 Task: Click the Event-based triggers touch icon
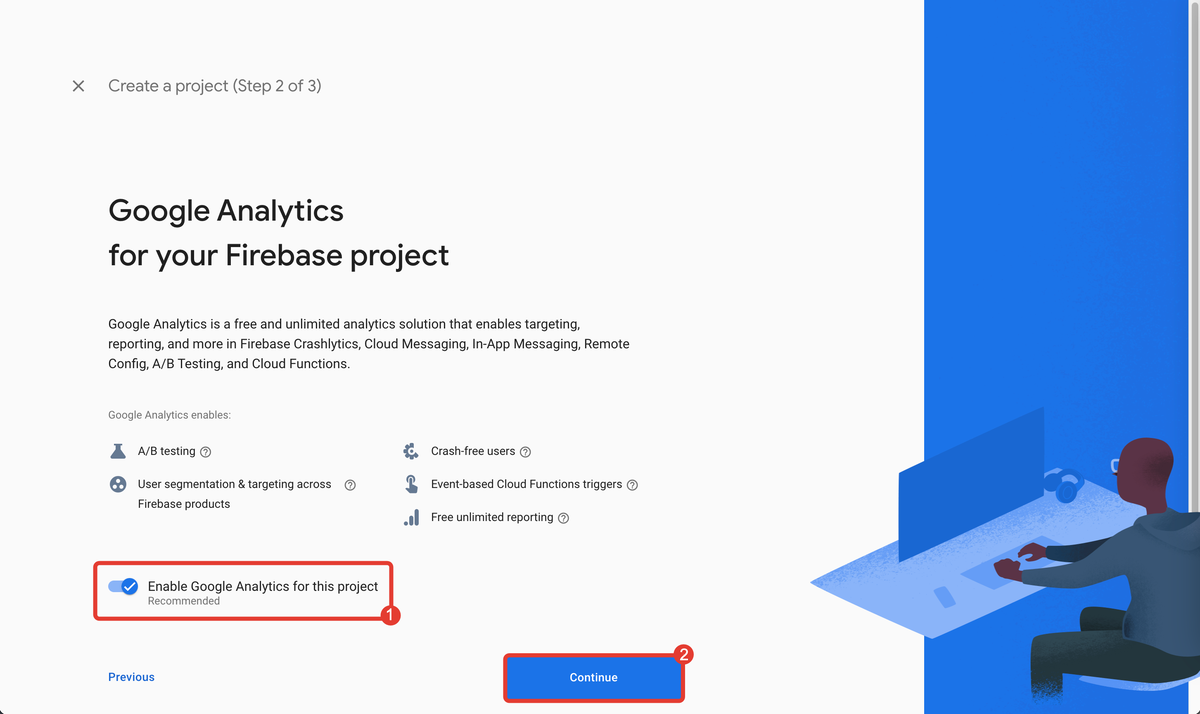coord(411,484)
